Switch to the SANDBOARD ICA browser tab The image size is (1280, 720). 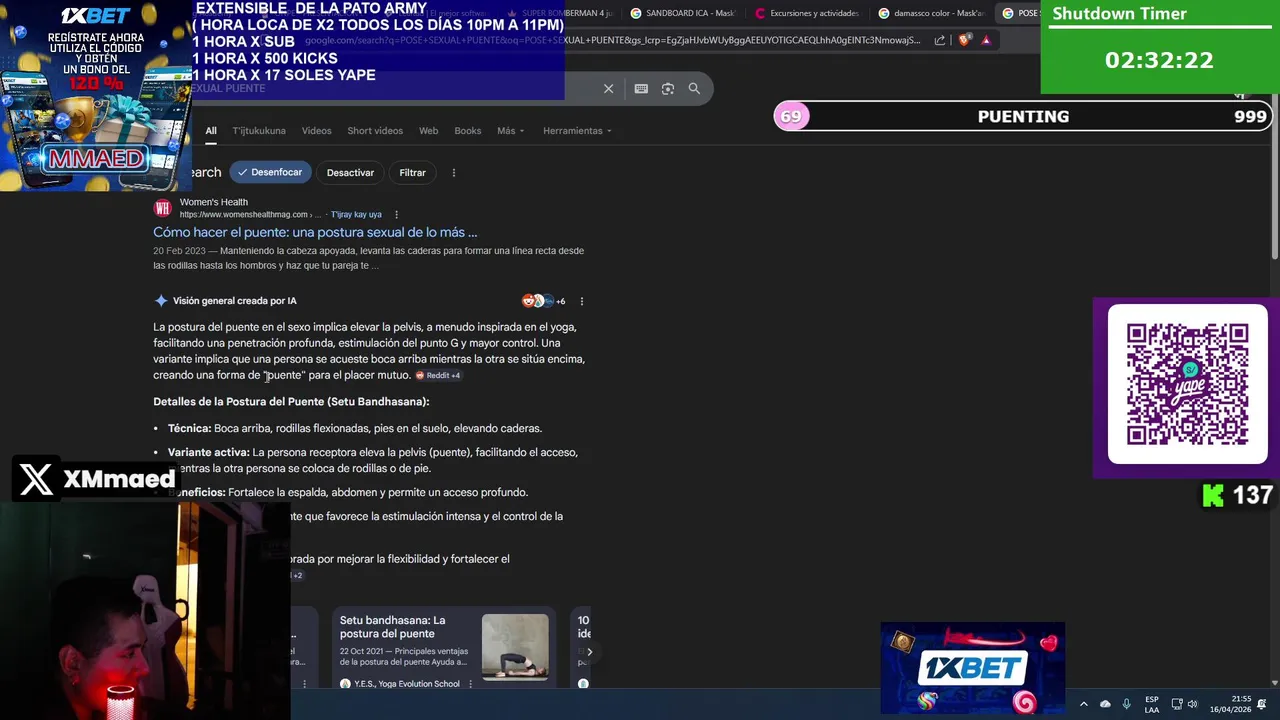point(682,13)
